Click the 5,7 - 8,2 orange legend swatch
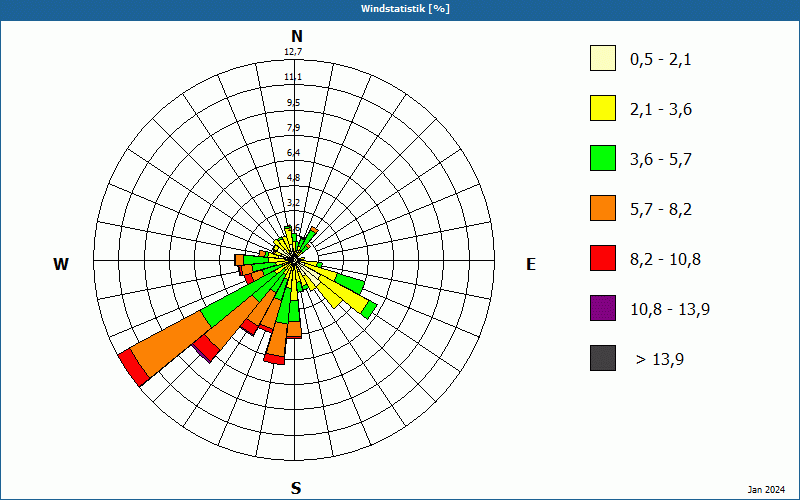The width and height of the screenshot is (800, 500). tap(603, 208)
